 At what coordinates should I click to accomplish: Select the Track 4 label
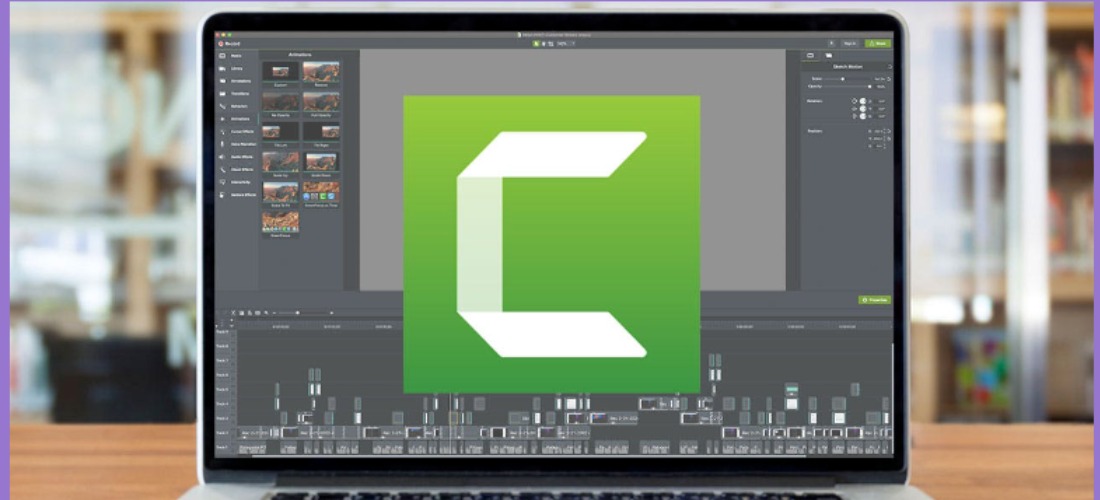coord(222,404)
